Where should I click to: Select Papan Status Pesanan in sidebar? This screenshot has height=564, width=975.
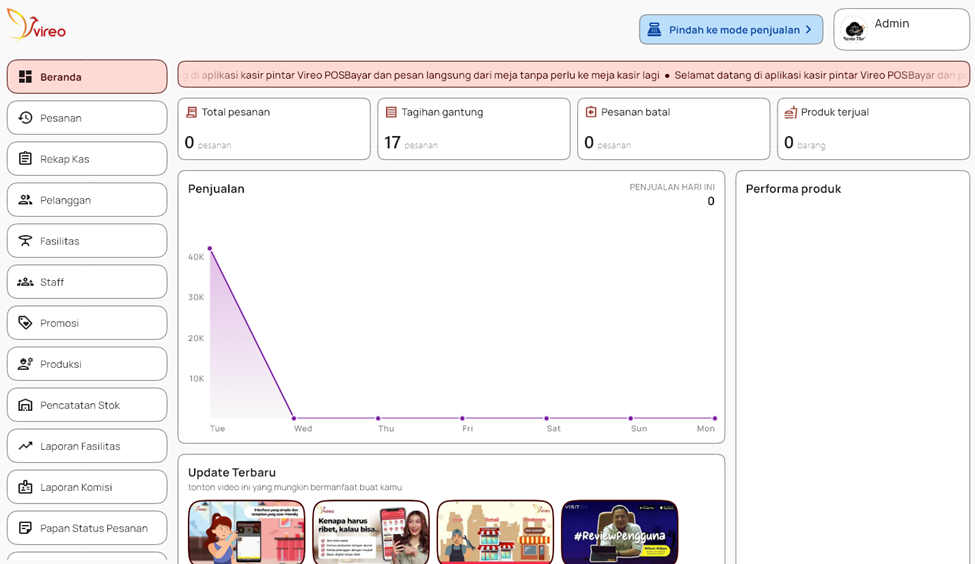click(87, 528)
